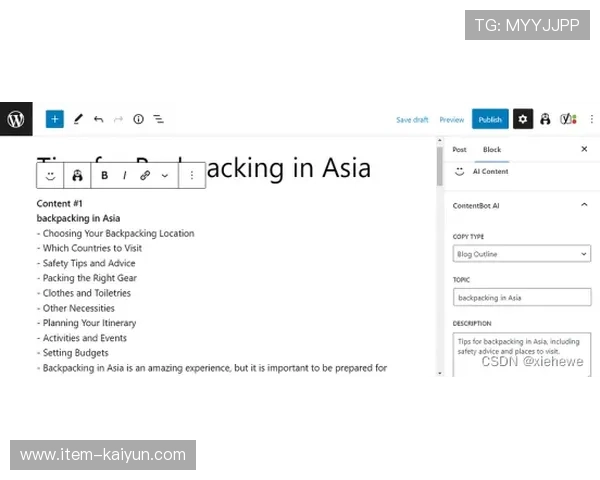Click the WordPress logo icon
Image resolution: width=600 pixels, height=480 pixels.
coord(16,119)
